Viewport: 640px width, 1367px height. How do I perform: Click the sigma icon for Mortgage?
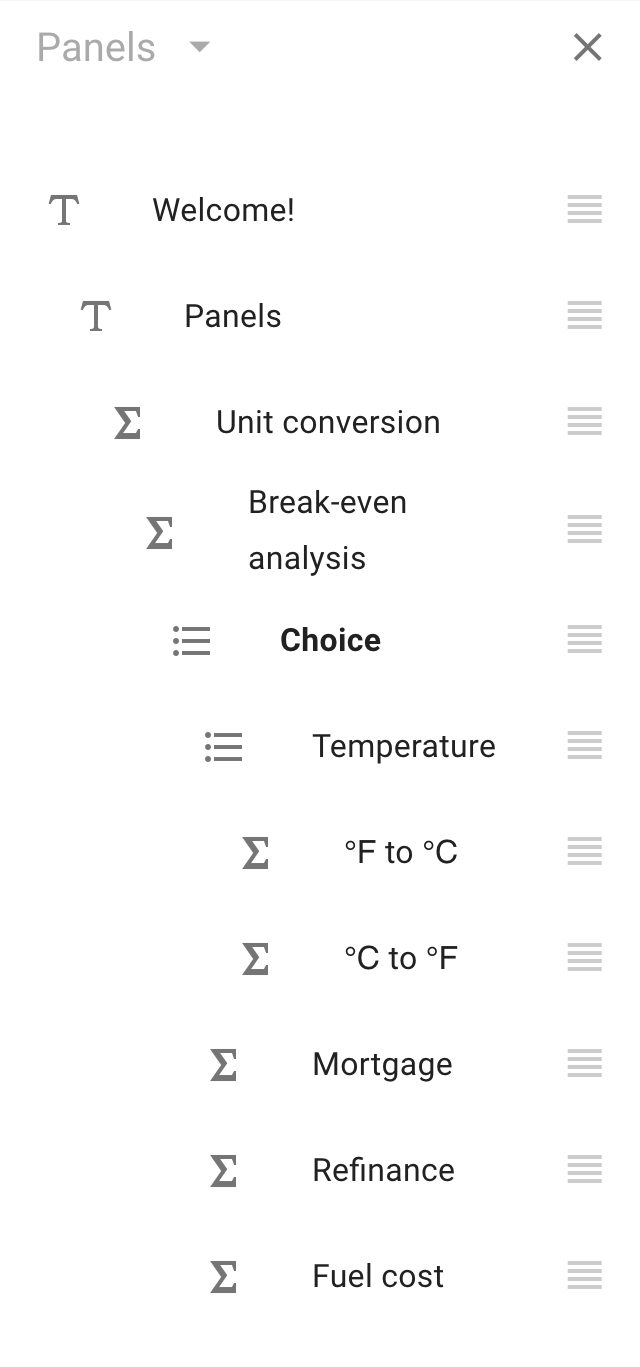coord(224,1064)
